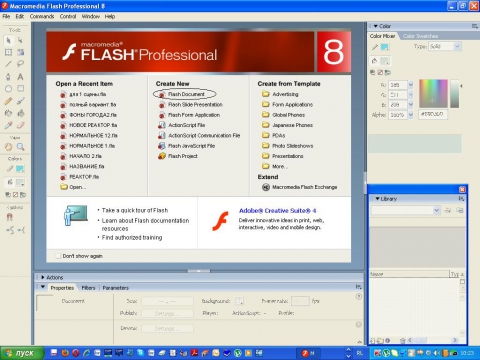The width and height of the screenshot is (480, 360).
Task: Open the Library document dropdown
Action: (x=436, y=210)
